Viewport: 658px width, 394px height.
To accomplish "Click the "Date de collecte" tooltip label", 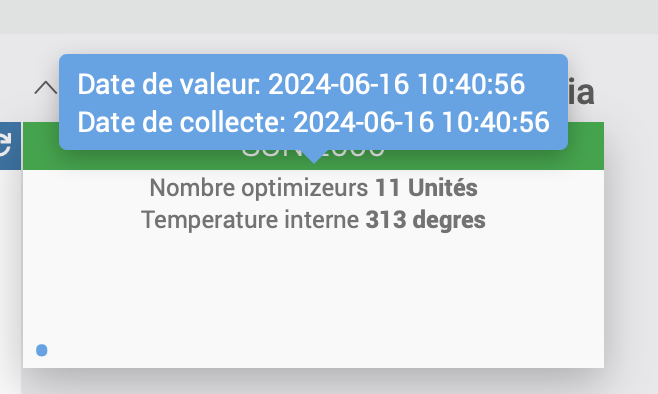I will pos(182,122).
